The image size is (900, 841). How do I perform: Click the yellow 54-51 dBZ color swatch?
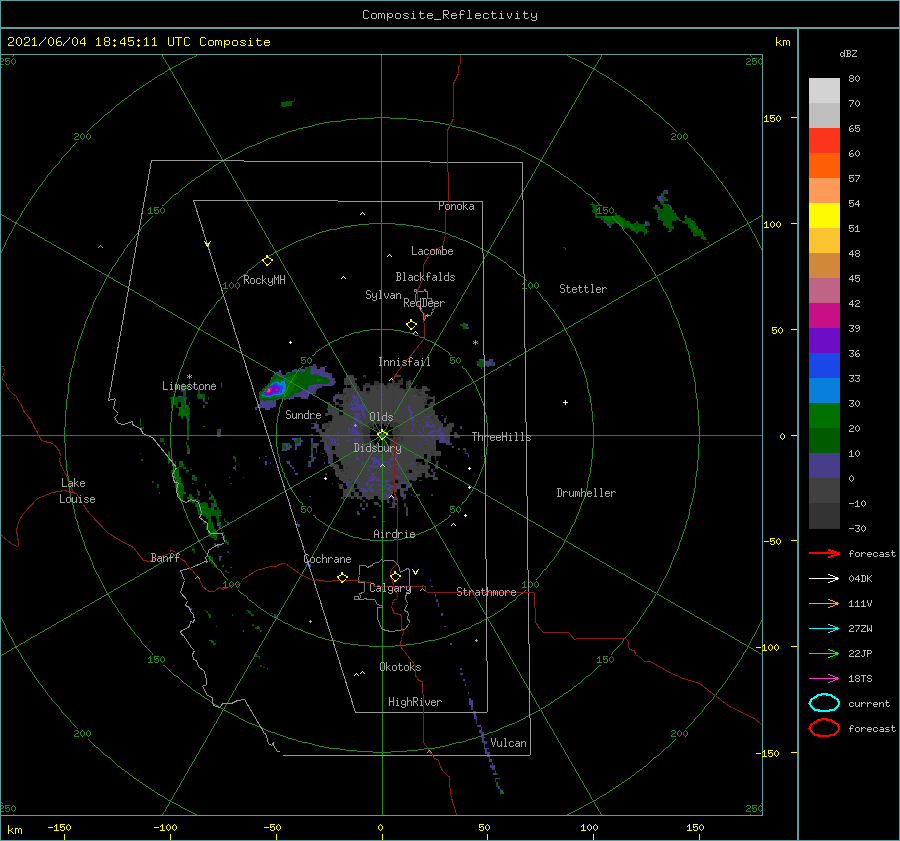tap(824, 216)
